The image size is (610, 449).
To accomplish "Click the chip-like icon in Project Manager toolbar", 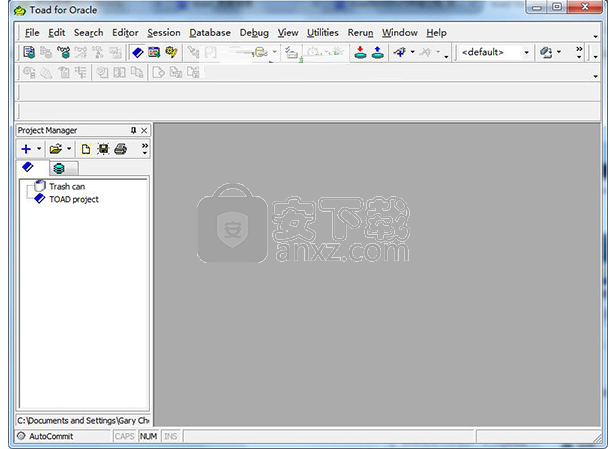I will click(103, 149).
